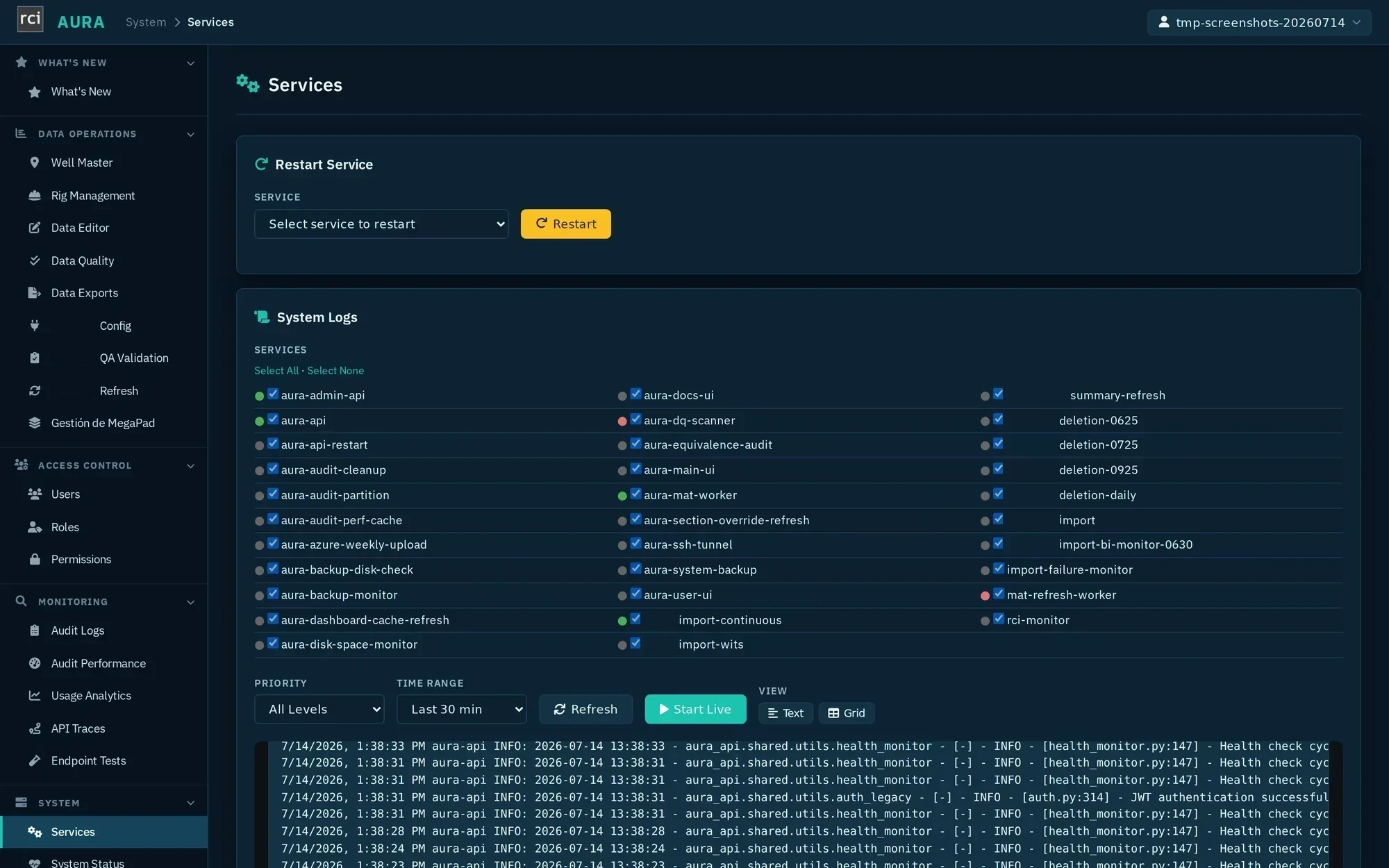Click the AURA brand title
The width and height of the screenshot is (1389, 868).
[x=81, y=22]
